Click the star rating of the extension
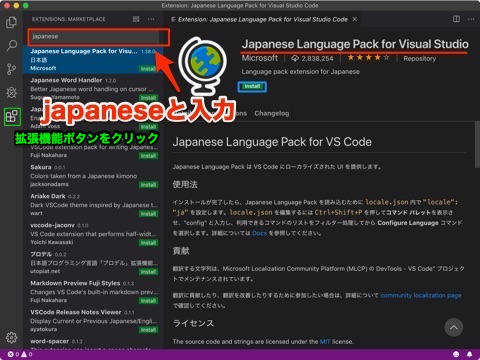The height and width of the screenshot is (360, 480). pos(368,58)
